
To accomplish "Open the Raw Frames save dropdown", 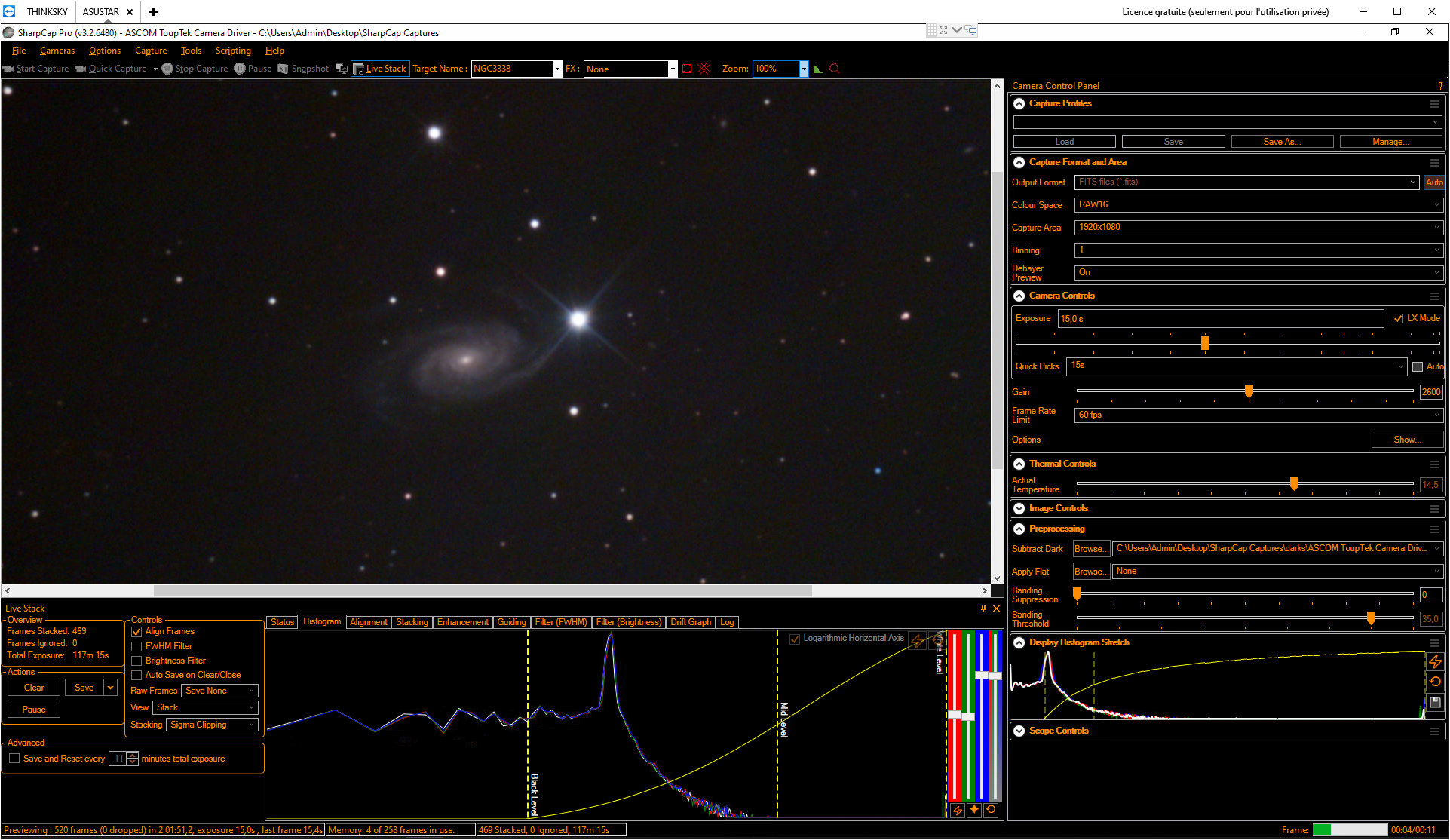I will pyautogui.click(x=219, y=691).
